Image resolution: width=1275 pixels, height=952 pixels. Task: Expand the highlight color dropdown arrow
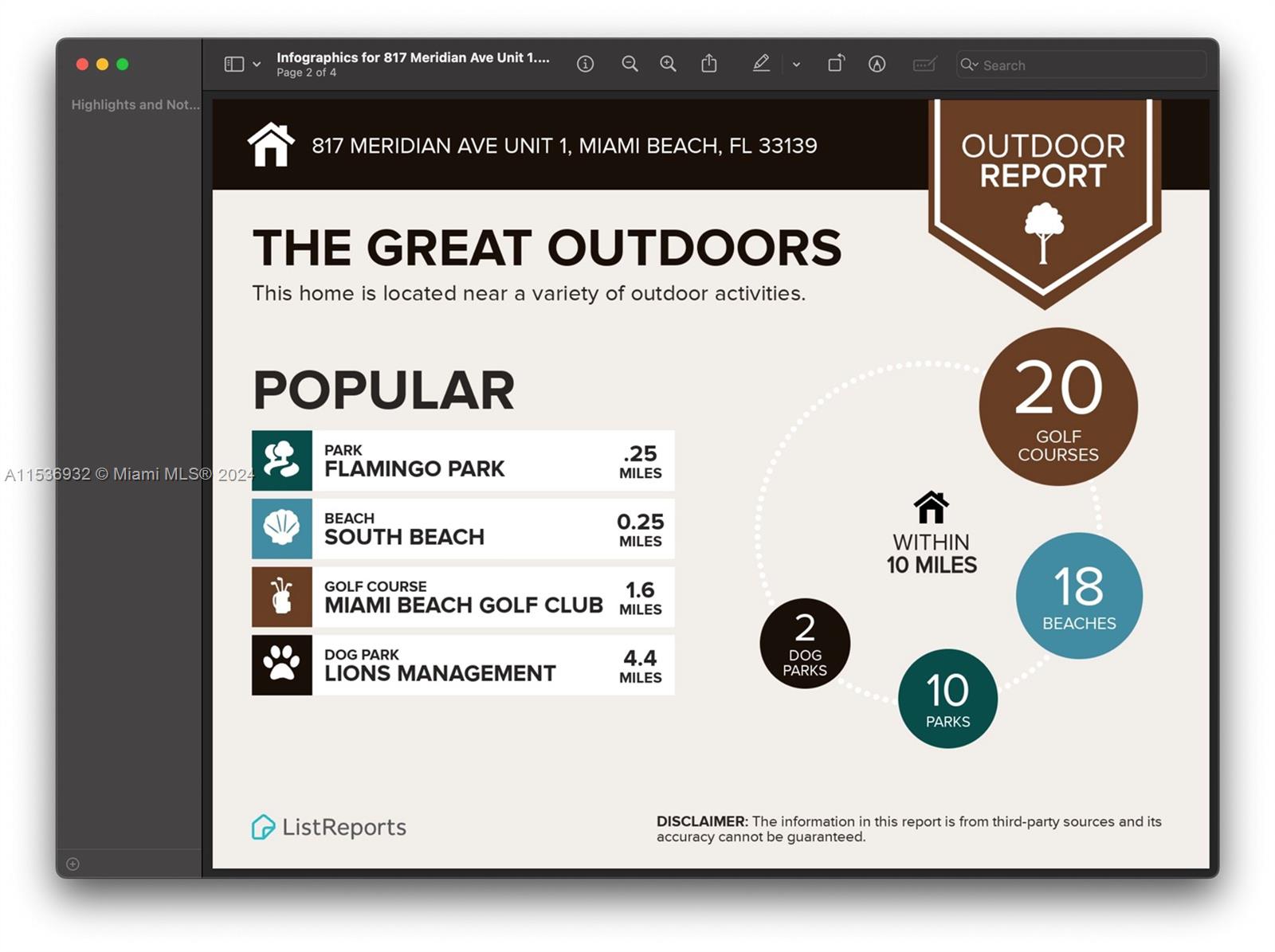pos(796,65)
